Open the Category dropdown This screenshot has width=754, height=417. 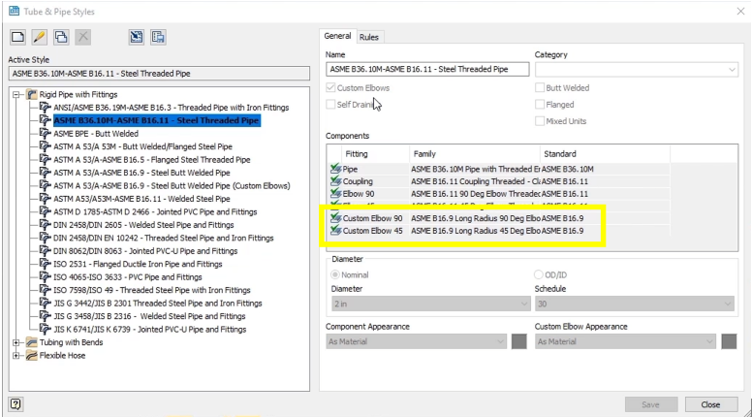tap(636, 69)
